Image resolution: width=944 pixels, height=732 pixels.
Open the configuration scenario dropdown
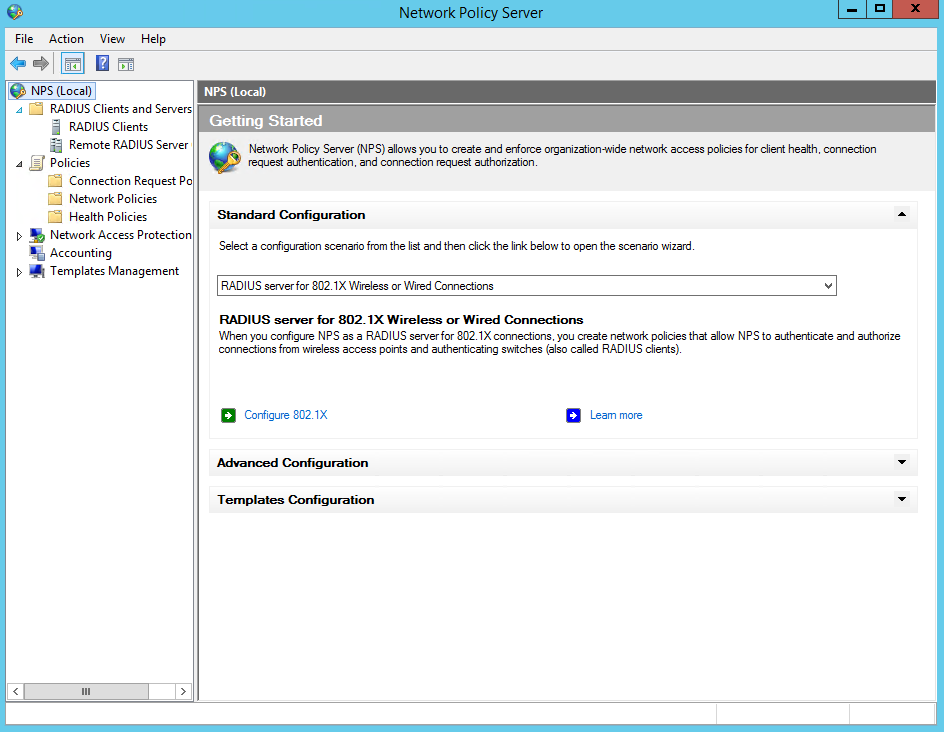point(827,286)
